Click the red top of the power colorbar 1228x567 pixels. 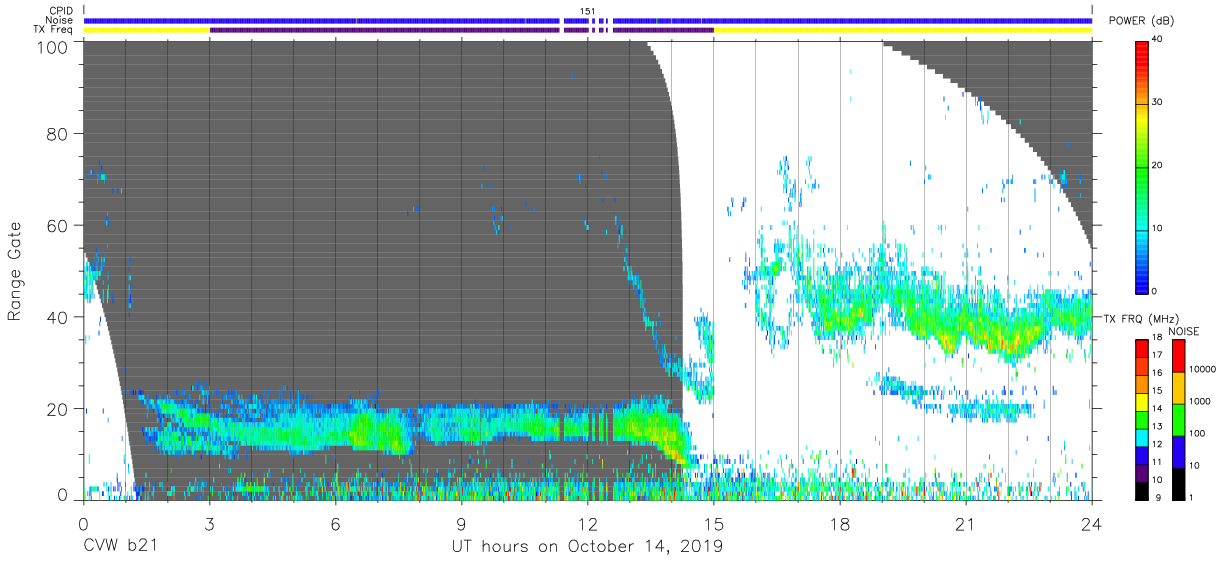tap(1142, 50)
